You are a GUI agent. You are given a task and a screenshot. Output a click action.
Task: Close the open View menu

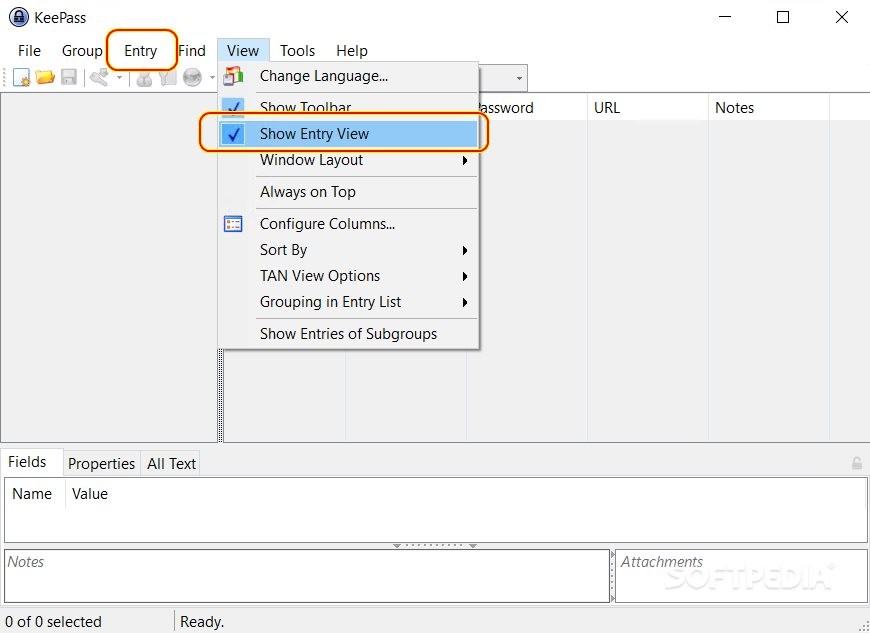coord(243,51)
